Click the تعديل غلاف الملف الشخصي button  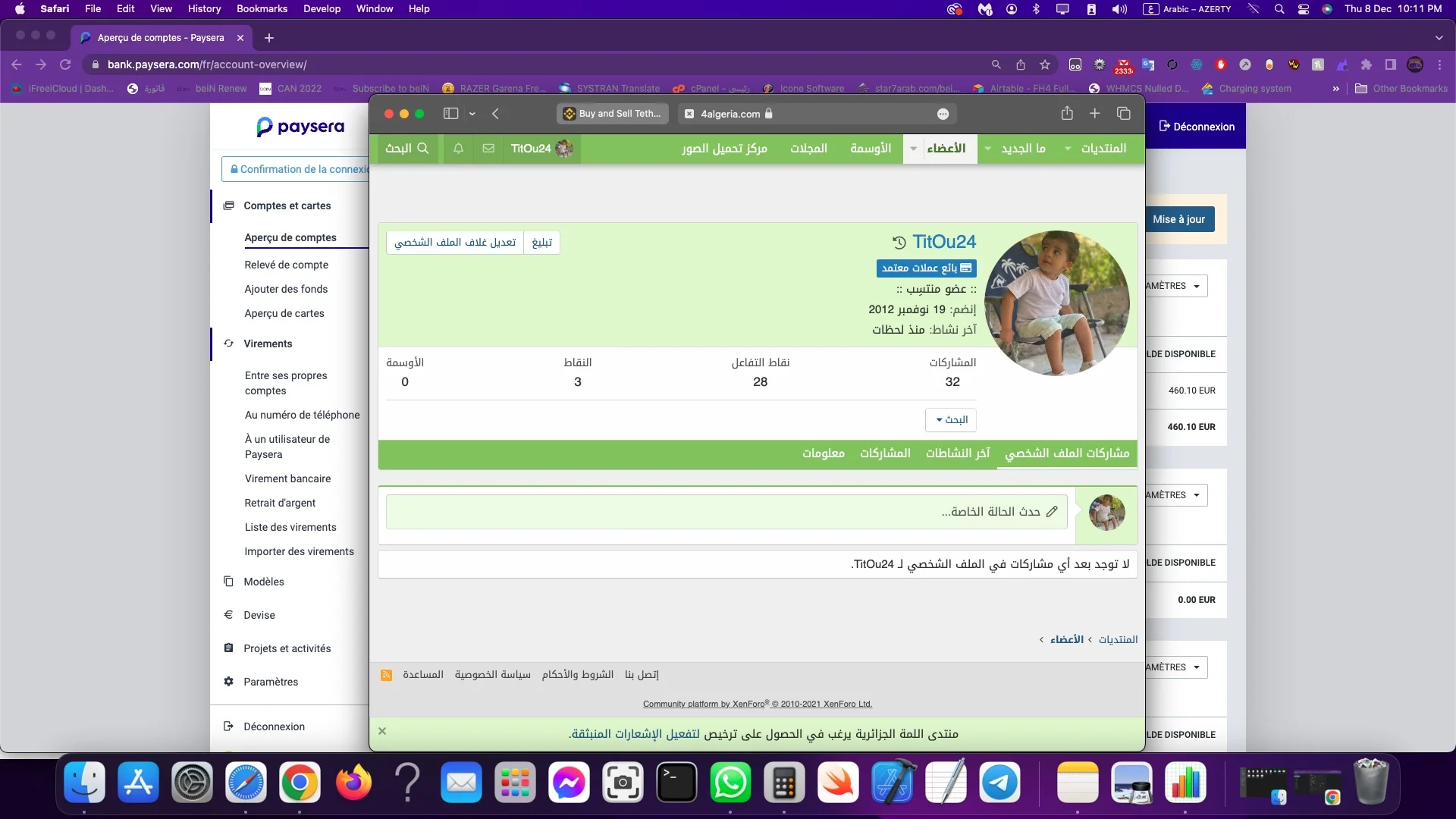pyautogui.click(x=455, y=243)
